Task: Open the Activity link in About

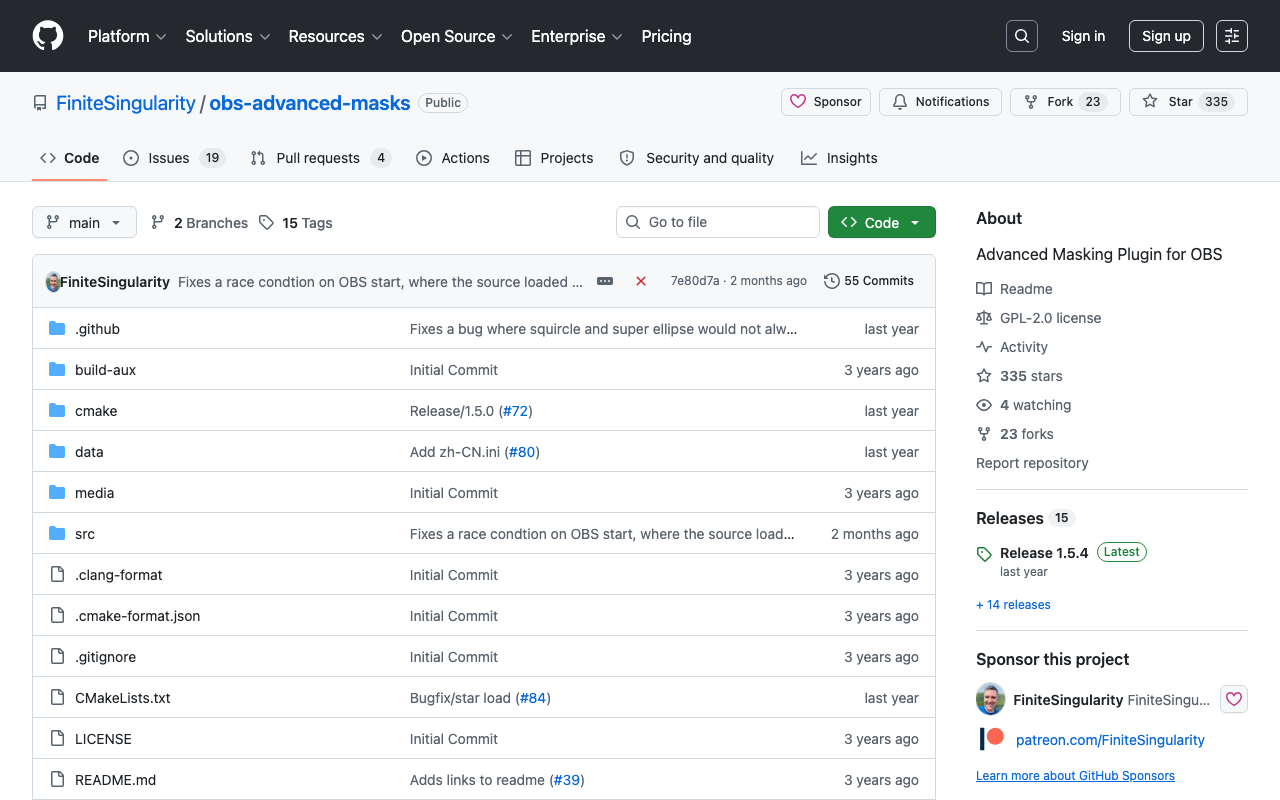Action: [x=1012, y=347]
